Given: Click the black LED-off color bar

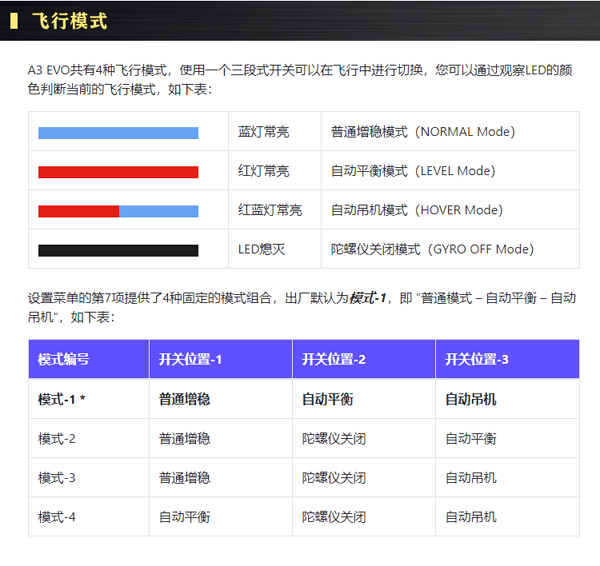Looking at the screenshot, I should 118,249.
